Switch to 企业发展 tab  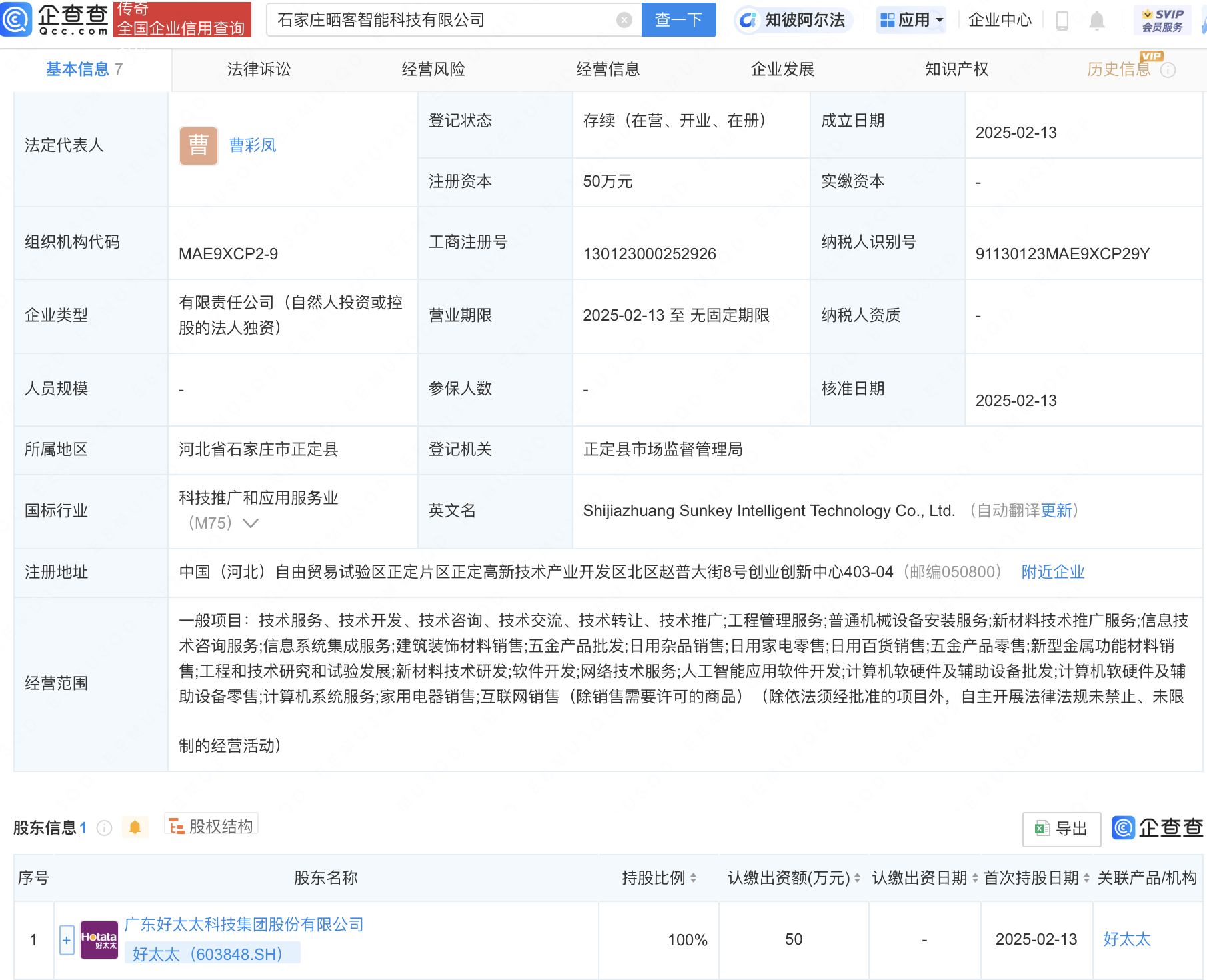click(x=782, y=69)
